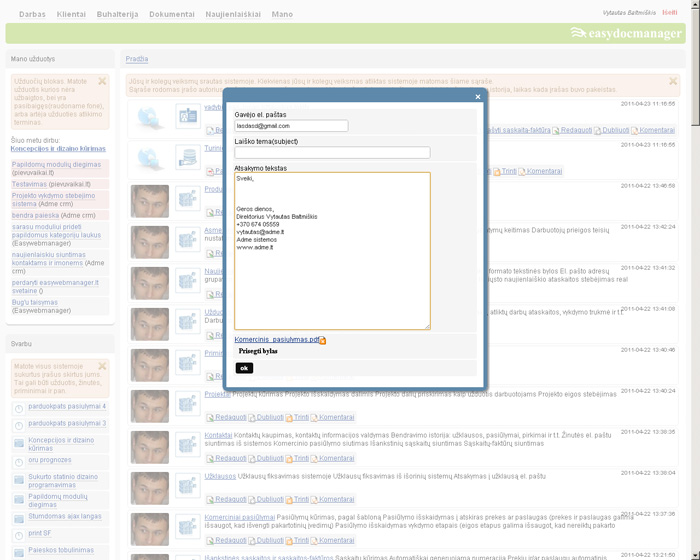
Task: Click inside the Atsakymo tekstas text area
Action: click(332, 251)
